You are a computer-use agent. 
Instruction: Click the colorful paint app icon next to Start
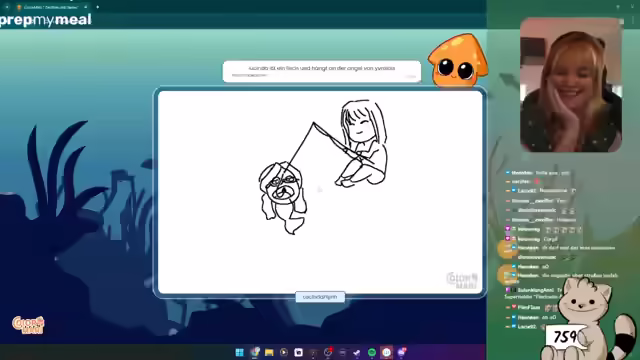click(255, 352)
